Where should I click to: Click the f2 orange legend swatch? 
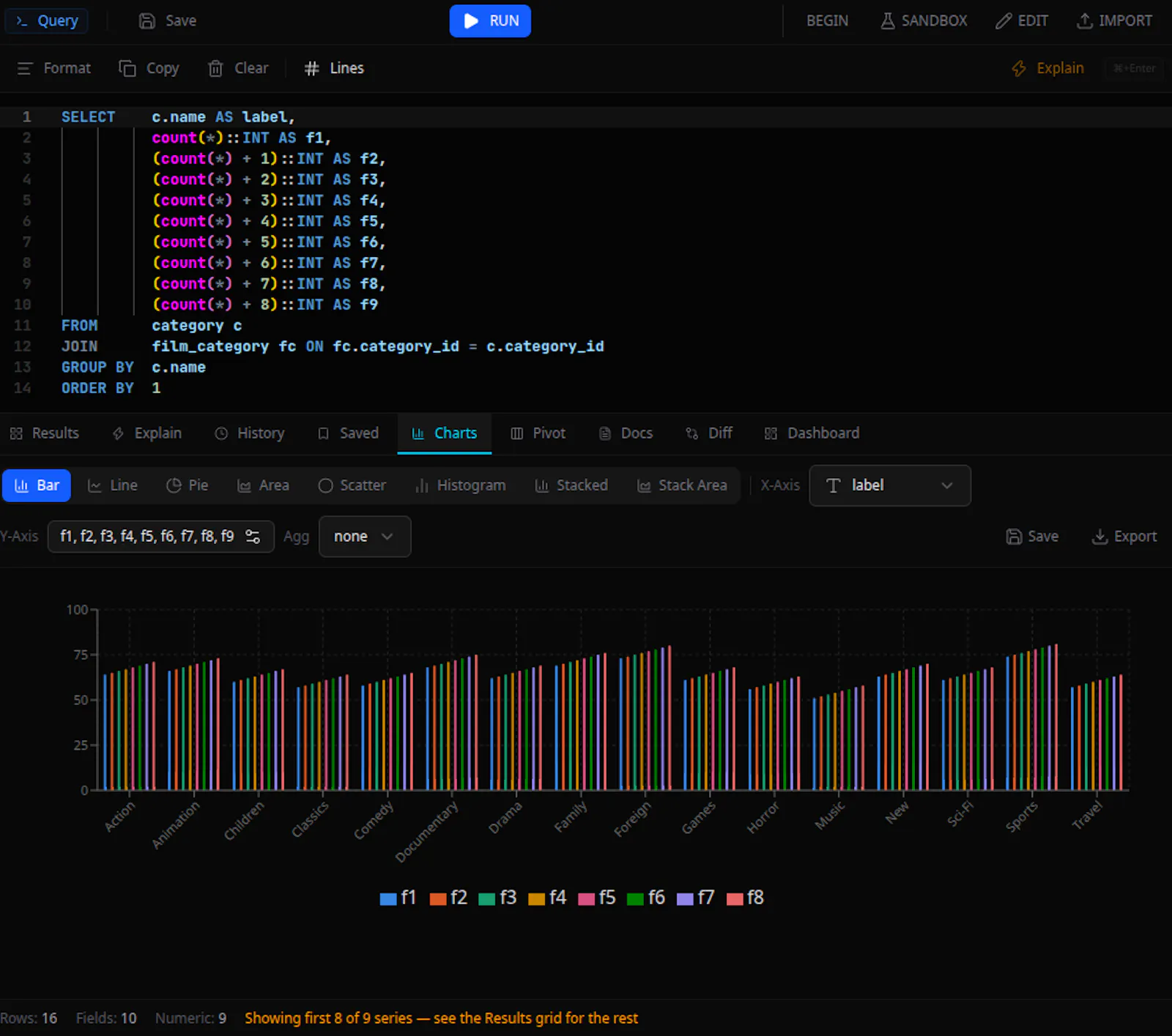(438, 899)
